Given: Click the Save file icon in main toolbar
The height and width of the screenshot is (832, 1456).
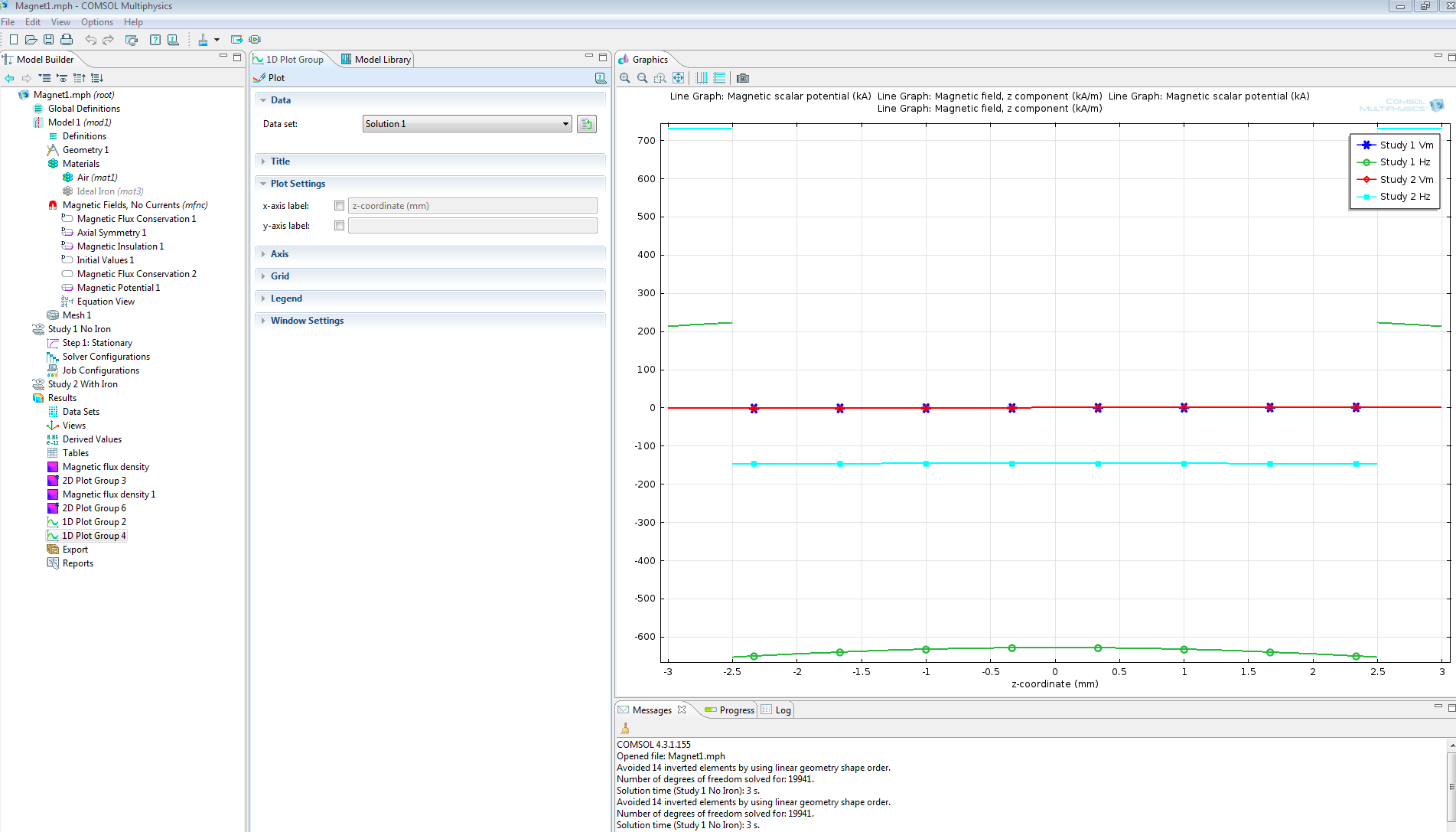Looking at the screenshot, I should tap(49, 40).
